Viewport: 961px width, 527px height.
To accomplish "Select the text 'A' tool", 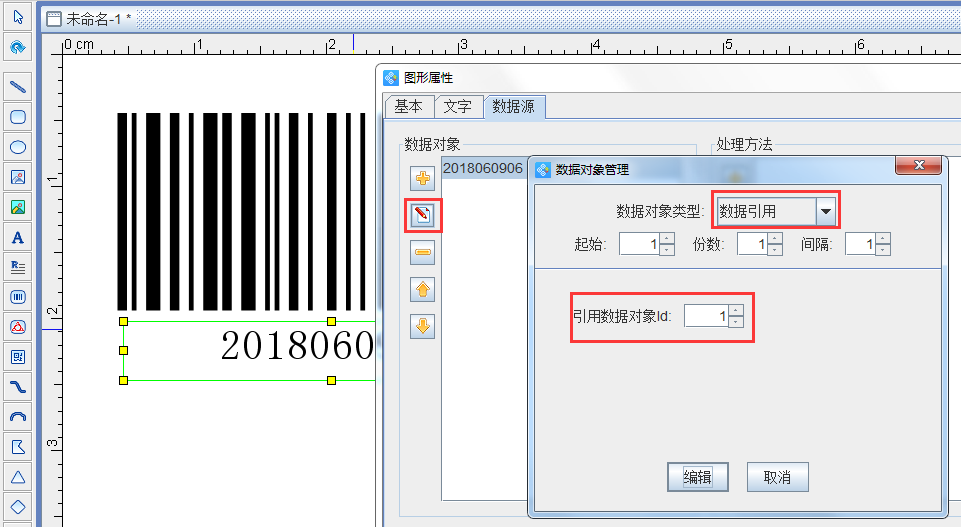I will point(17,238).
